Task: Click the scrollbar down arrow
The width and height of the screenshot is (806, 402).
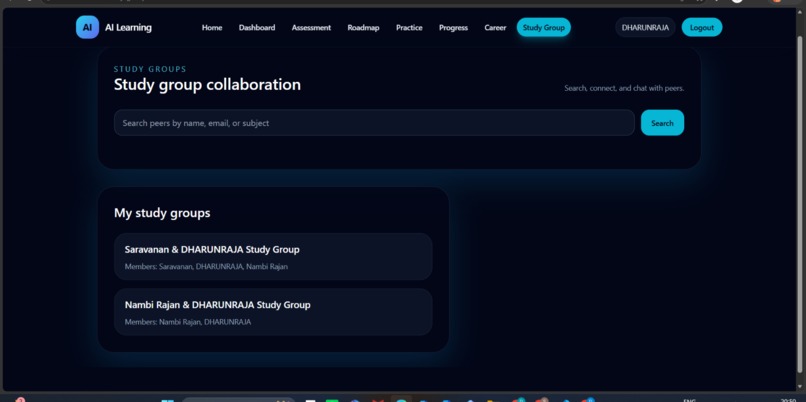Action: coord(799,387)
